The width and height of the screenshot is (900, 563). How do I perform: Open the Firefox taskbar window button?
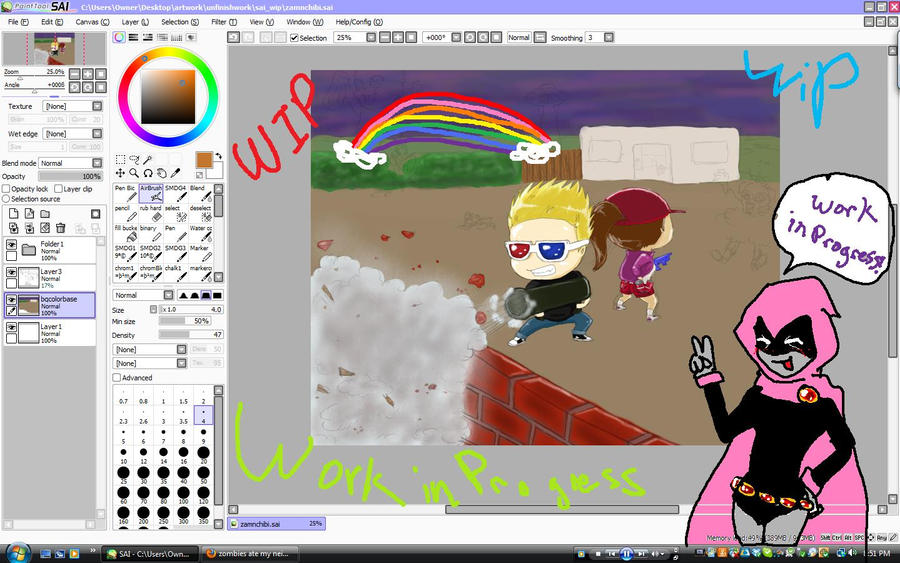tap(252, 554)
